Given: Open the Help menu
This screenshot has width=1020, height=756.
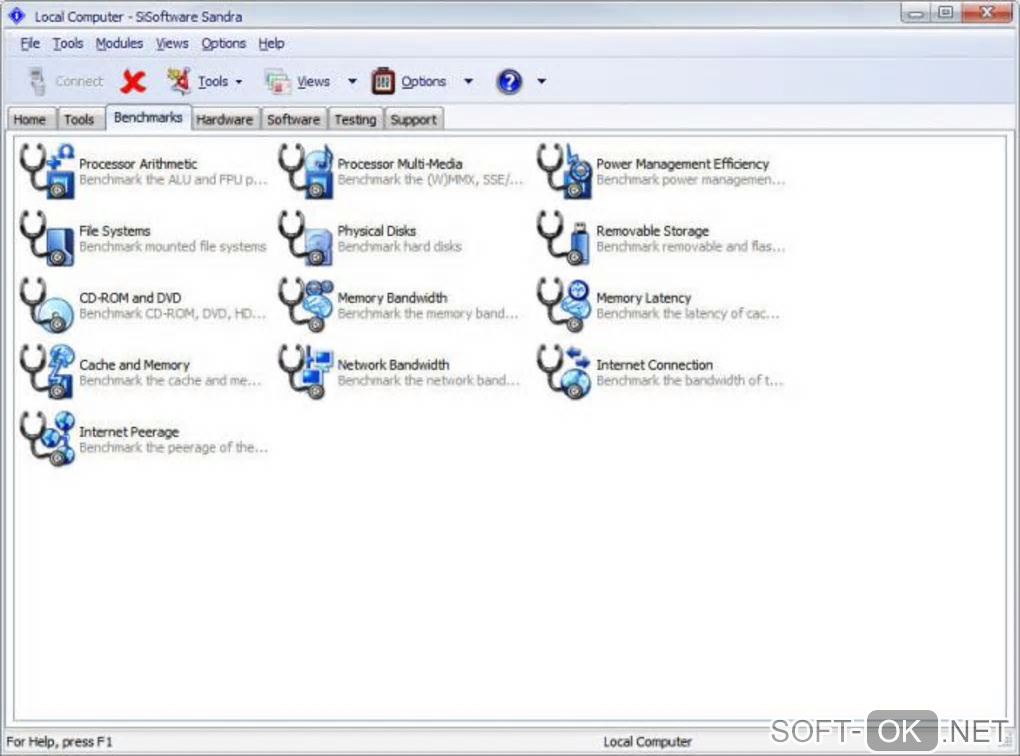Looking at the screenshot, I should 271,44.
